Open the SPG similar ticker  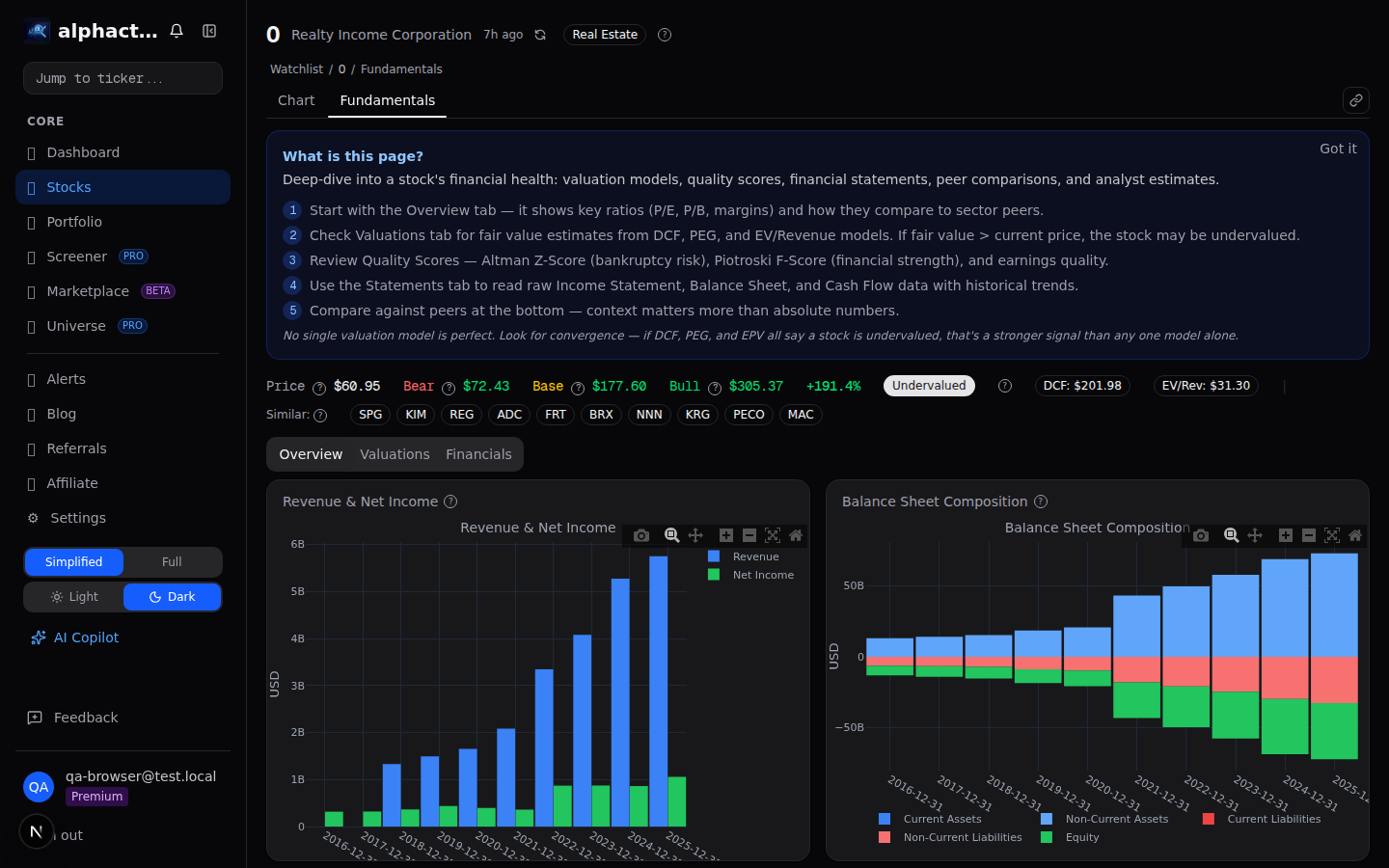coord(369,414)
